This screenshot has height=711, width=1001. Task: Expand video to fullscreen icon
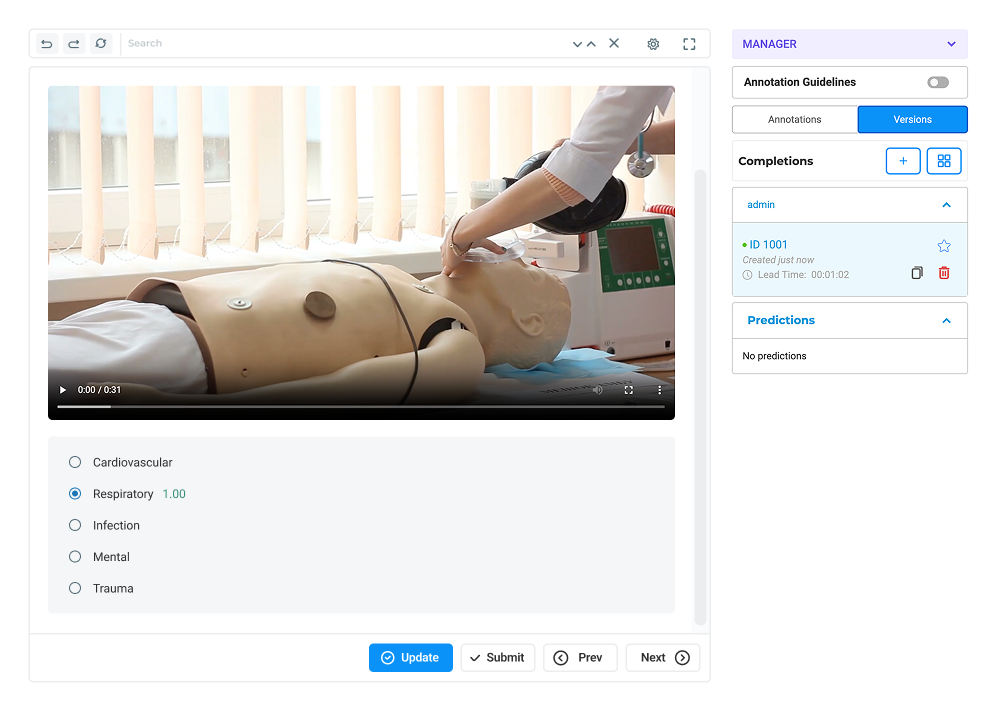[x=629, y=390]
